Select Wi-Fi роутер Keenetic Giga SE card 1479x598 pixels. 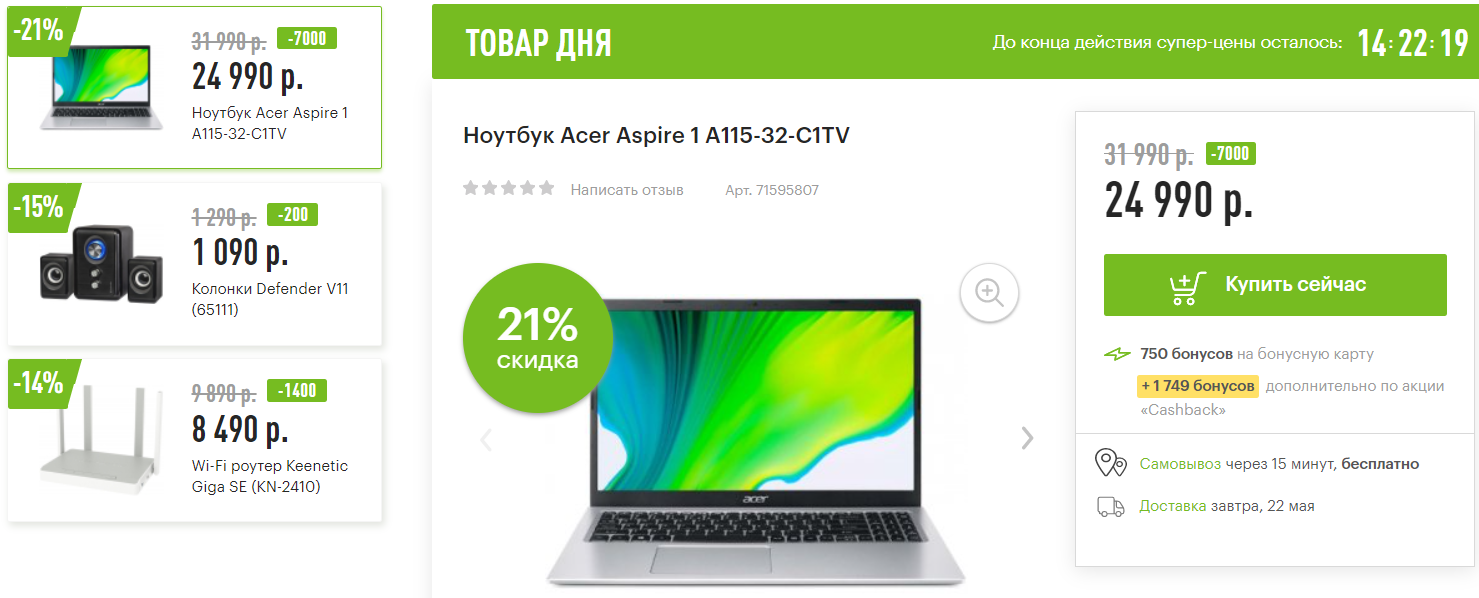[195, 440]
